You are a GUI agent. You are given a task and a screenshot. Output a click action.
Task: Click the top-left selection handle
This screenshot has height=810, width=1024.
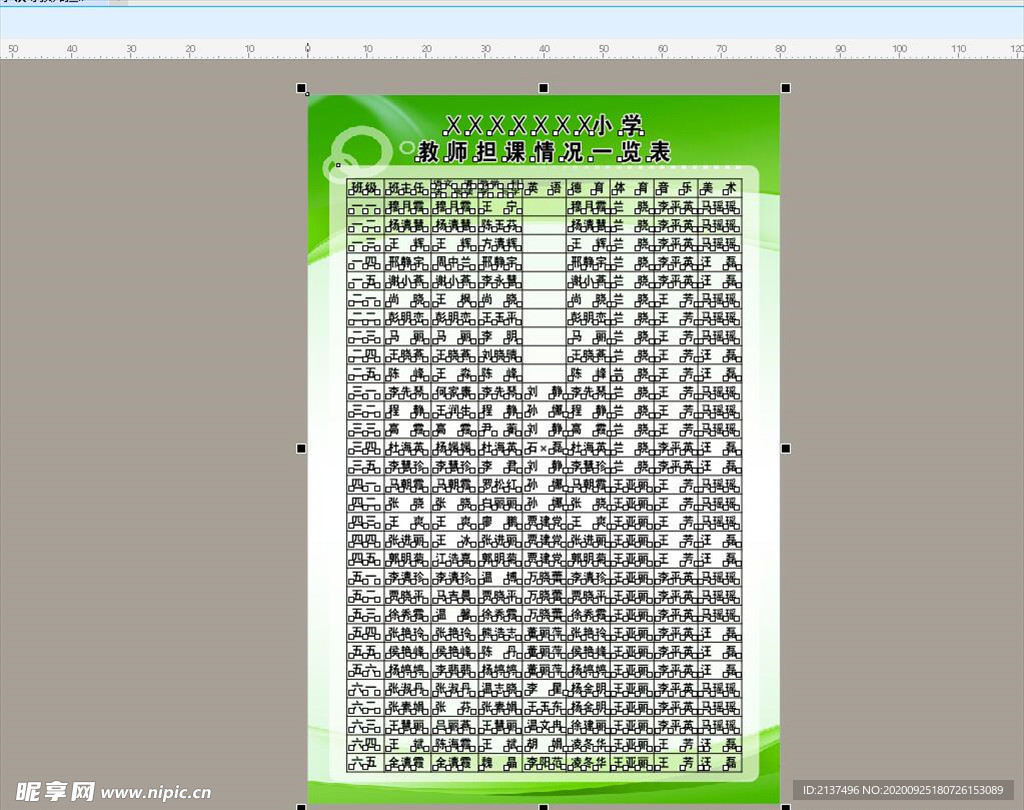point(301,88)
